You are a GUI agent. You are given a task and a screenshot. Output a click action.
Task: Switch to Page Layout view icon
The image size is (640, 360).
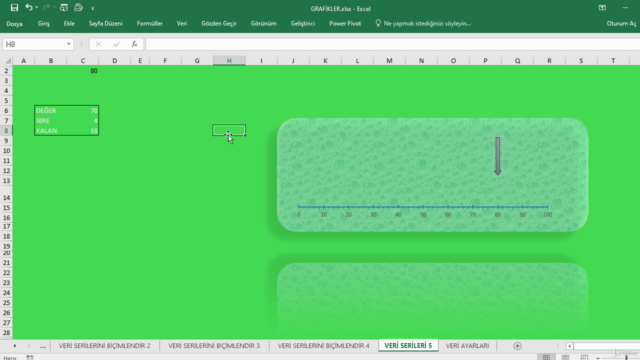tap(565, 357)
